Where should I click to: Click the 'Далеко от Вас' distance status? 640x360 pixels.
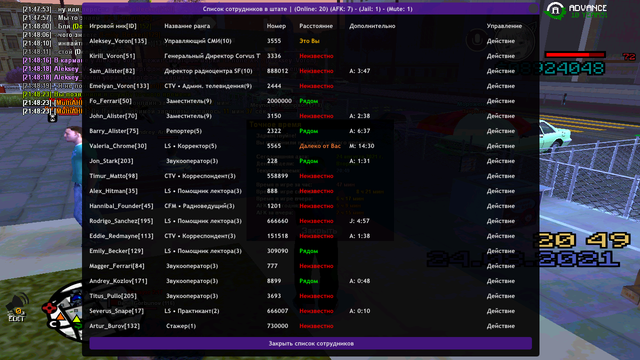click(x=320, y=146)
